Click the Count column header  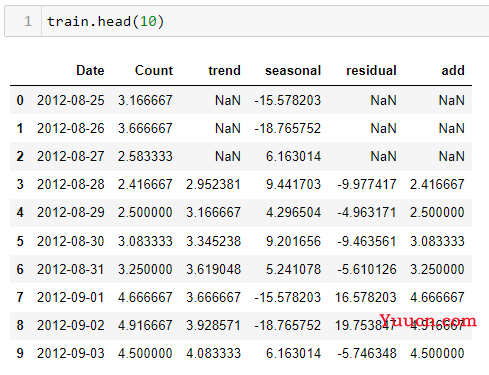point(154,70)
